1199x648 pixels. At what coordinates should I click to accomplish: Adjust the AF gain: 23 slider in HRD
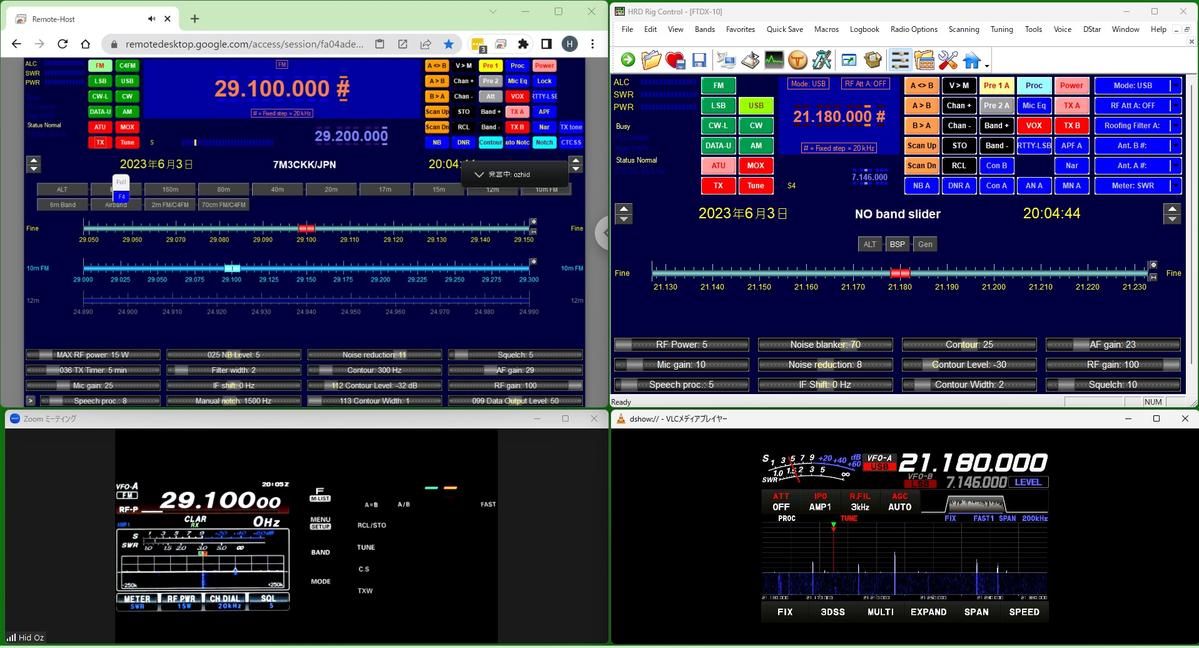(1113, 344)
